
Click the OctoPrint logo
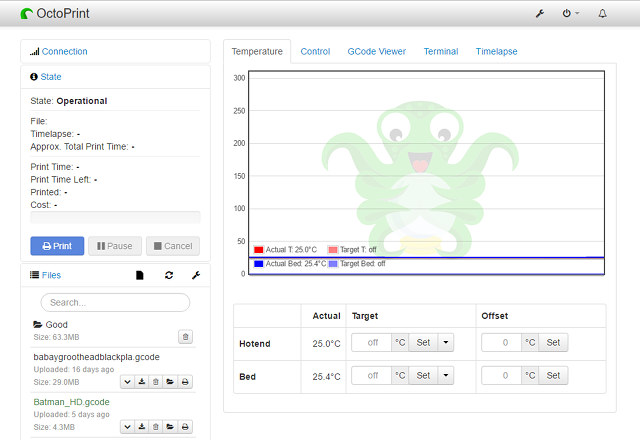pyautogui.click(x=55, y=13)
